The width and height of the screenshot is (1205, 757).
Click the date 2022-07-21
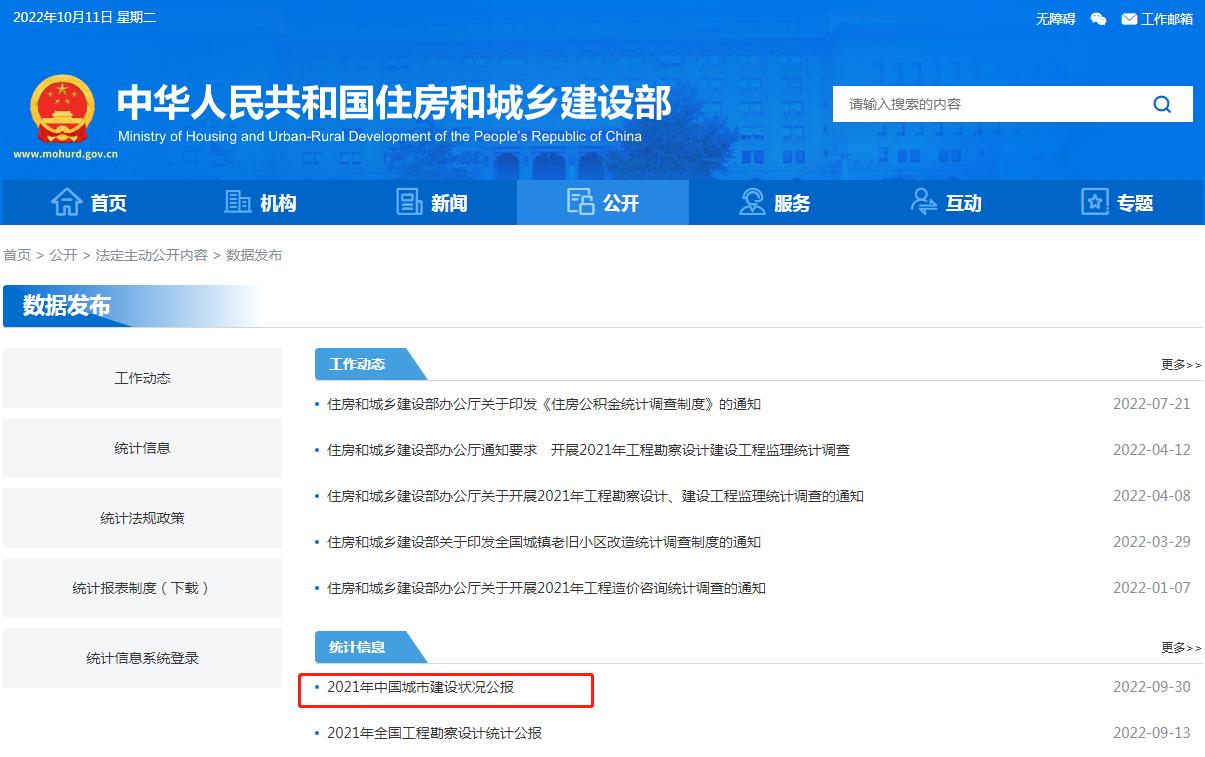[1152, 404]
